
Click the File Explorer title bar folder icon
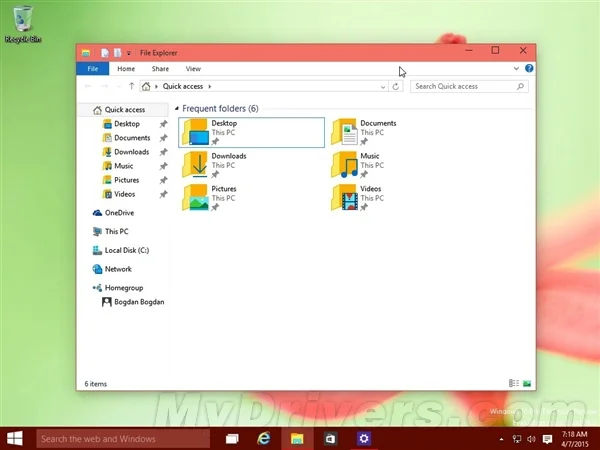[85, 53]
